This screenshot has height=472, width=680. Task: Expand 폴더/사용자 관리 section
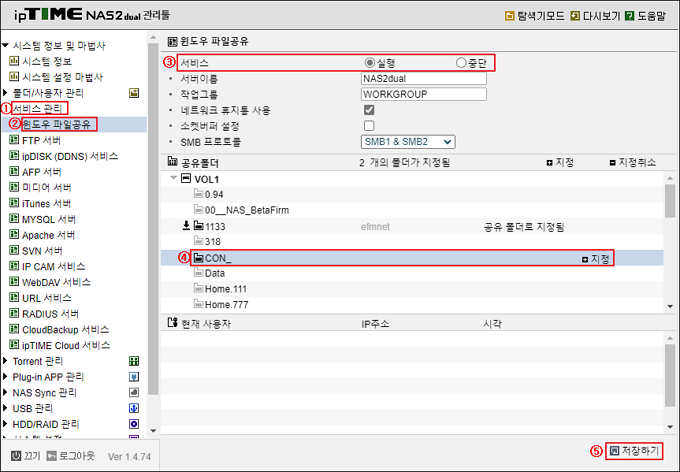5,92
